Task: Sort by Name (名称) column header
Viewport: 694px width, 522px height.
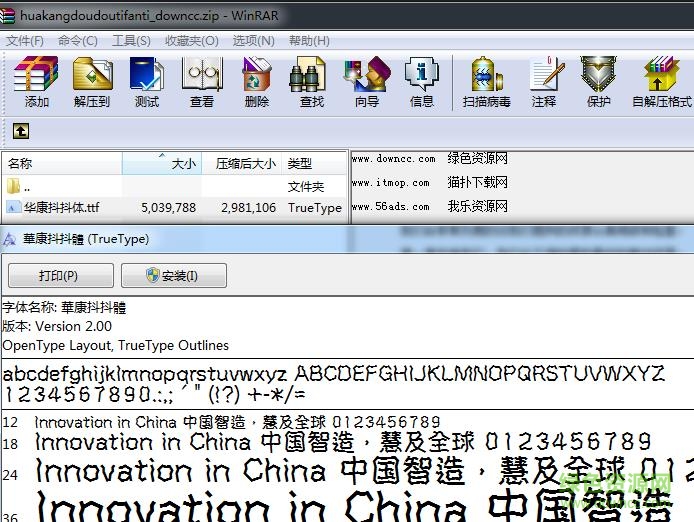Action: pyautogui.click(x=62, y=163)
